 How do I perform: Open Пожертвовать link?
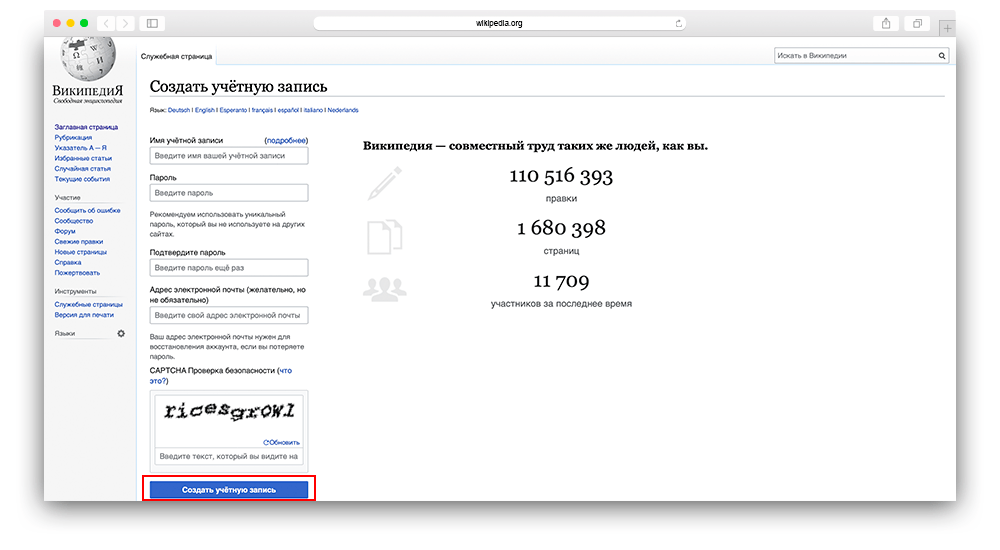(77, 273)
